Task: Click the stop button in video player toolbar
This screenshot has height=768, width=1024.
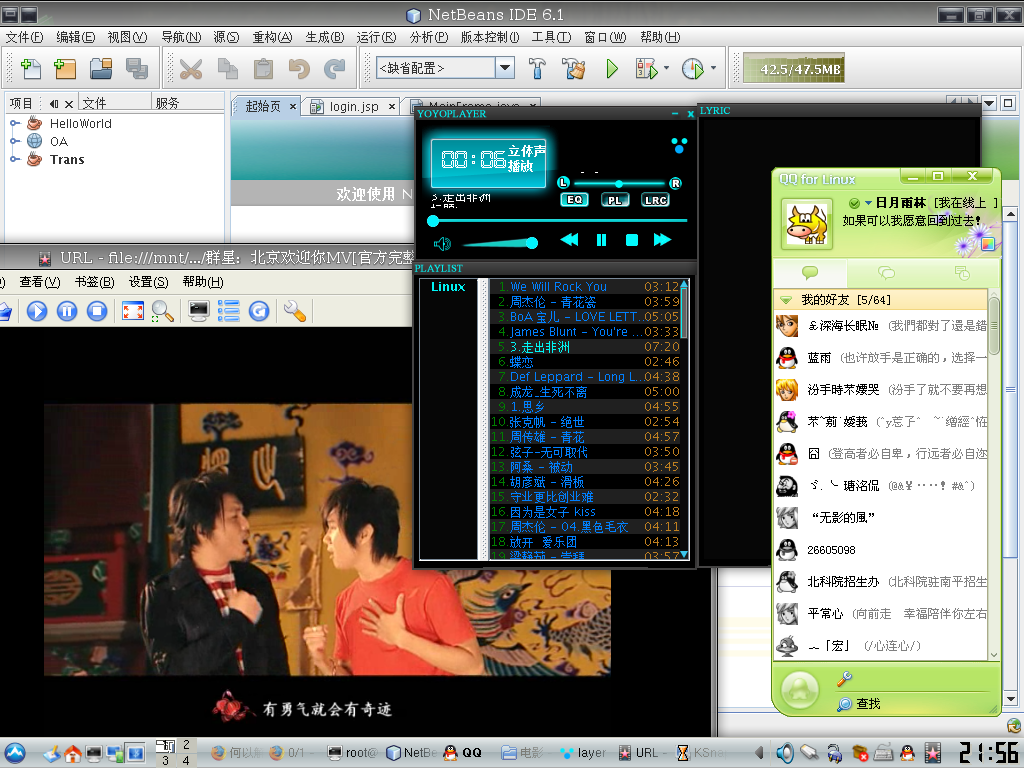Action: coord(97,311)
